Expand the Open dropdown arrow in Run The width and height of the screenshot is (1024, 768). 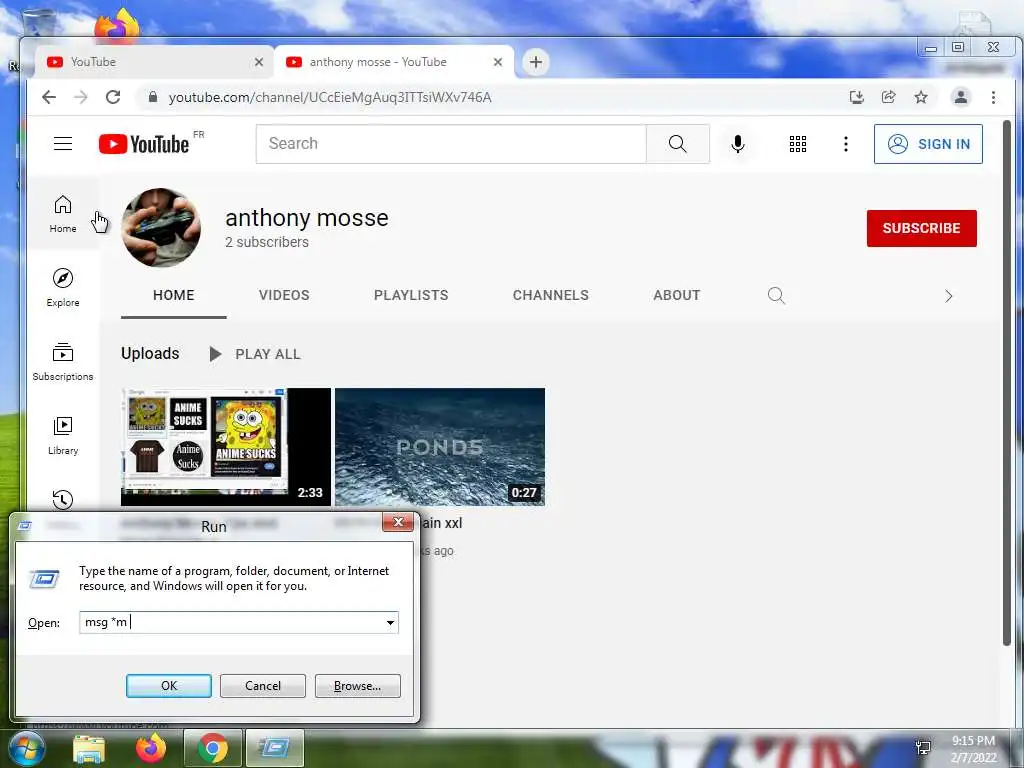click(x=390, y=622)
